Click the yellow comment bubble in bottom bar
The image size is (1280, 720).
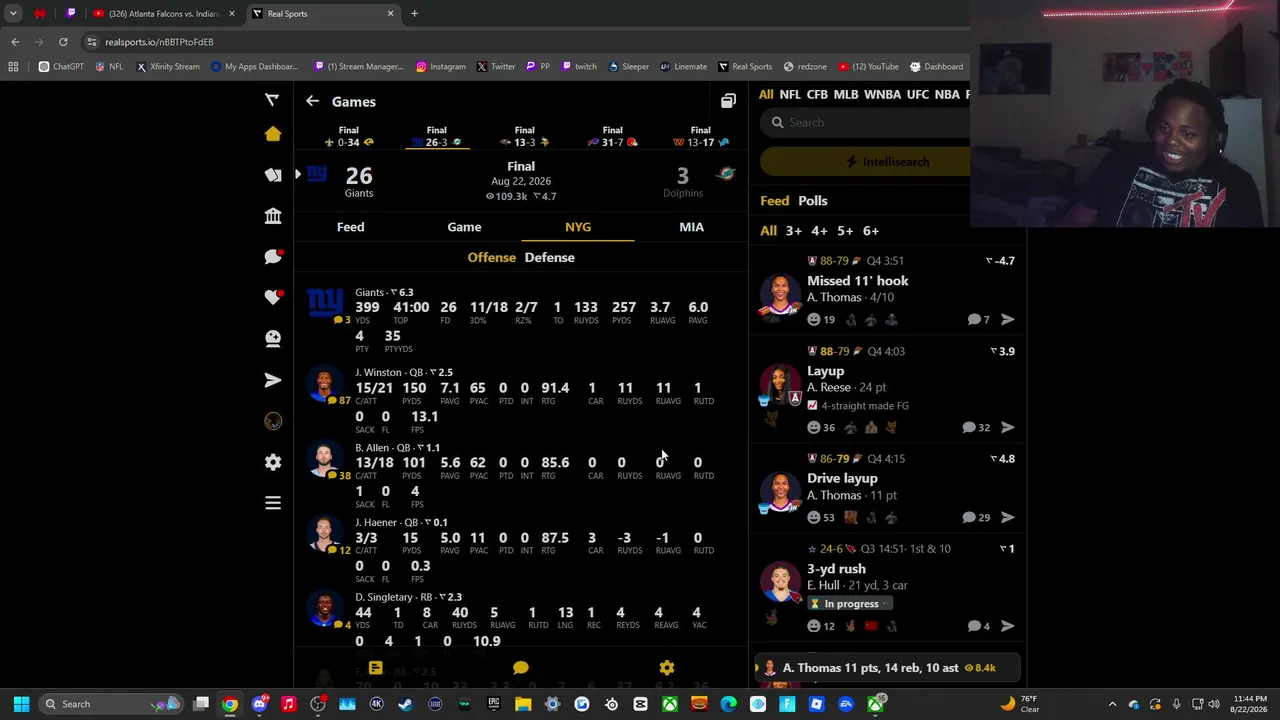[x=521, y=667]
